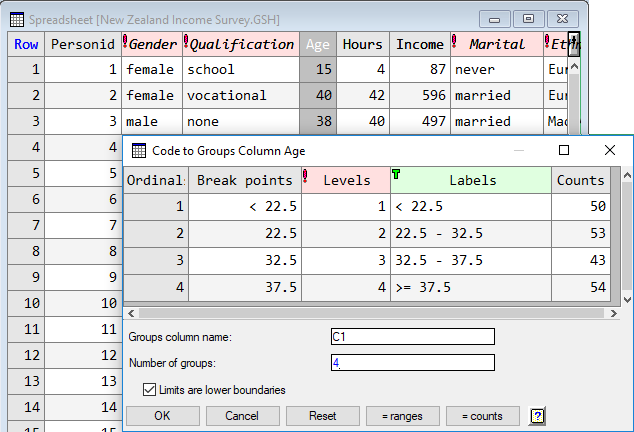Select the 22.5 break point cell

coord(245,233)
